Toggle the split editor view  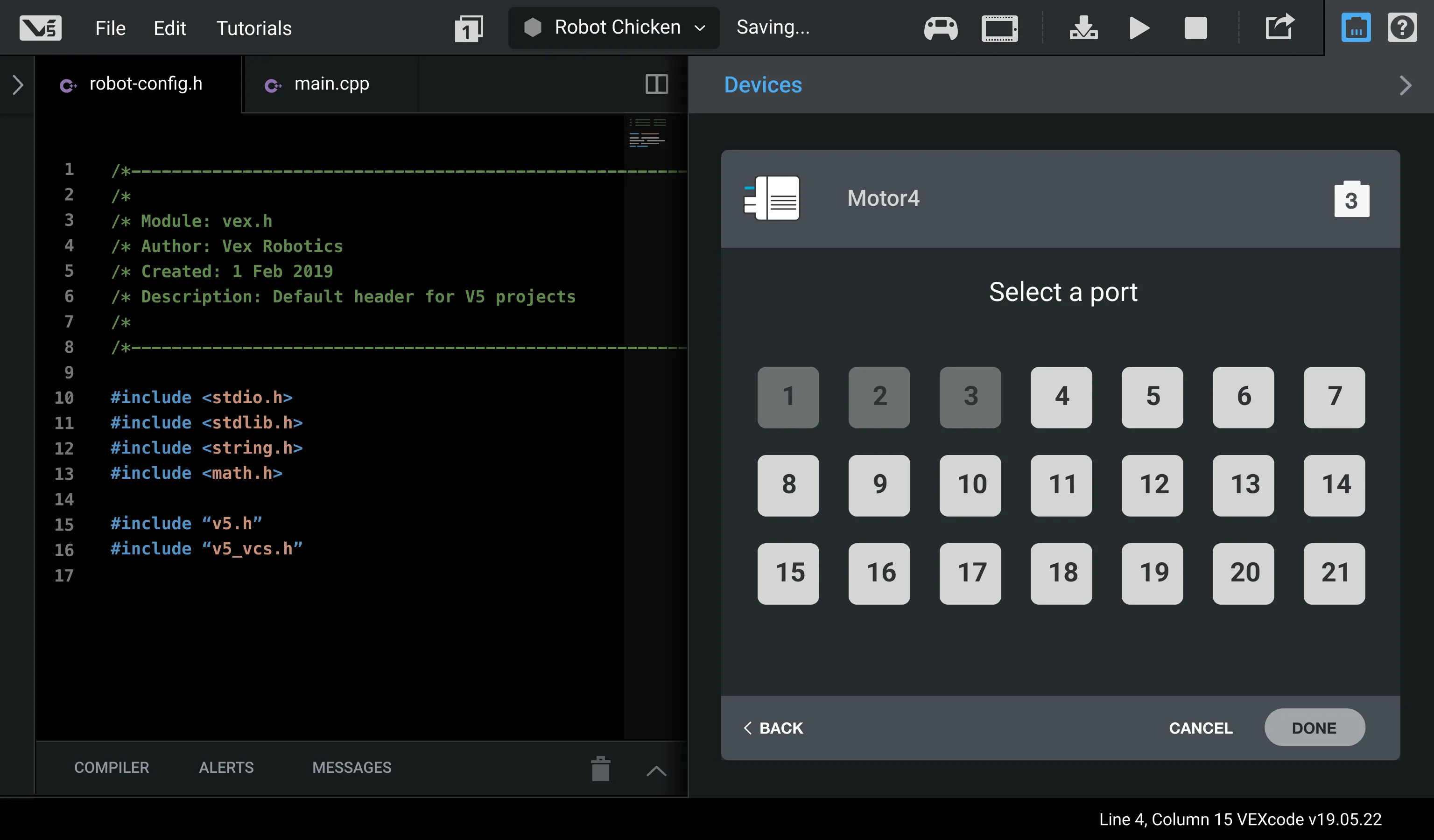coord(656,84)
